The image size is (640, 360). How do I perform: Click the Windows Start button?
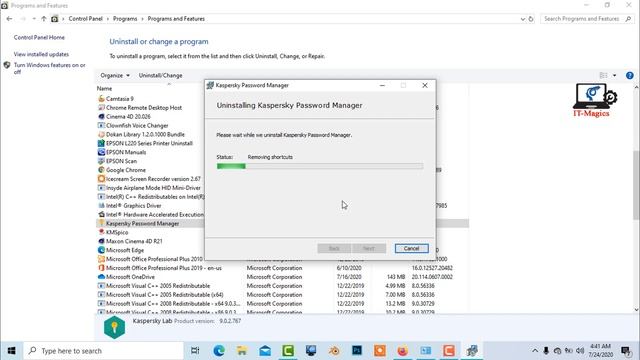11,351
